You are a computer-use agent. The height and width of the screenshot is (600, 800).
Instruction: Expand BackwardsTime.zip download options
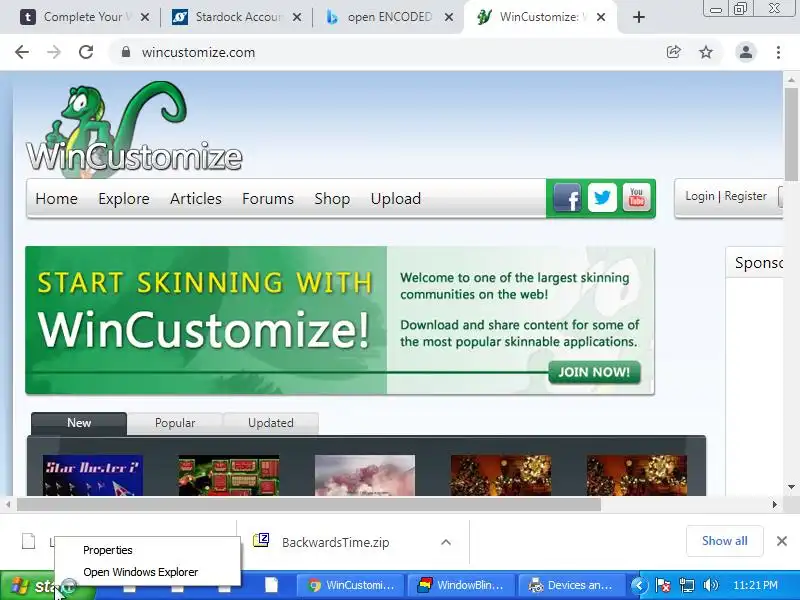pos(446,542)
